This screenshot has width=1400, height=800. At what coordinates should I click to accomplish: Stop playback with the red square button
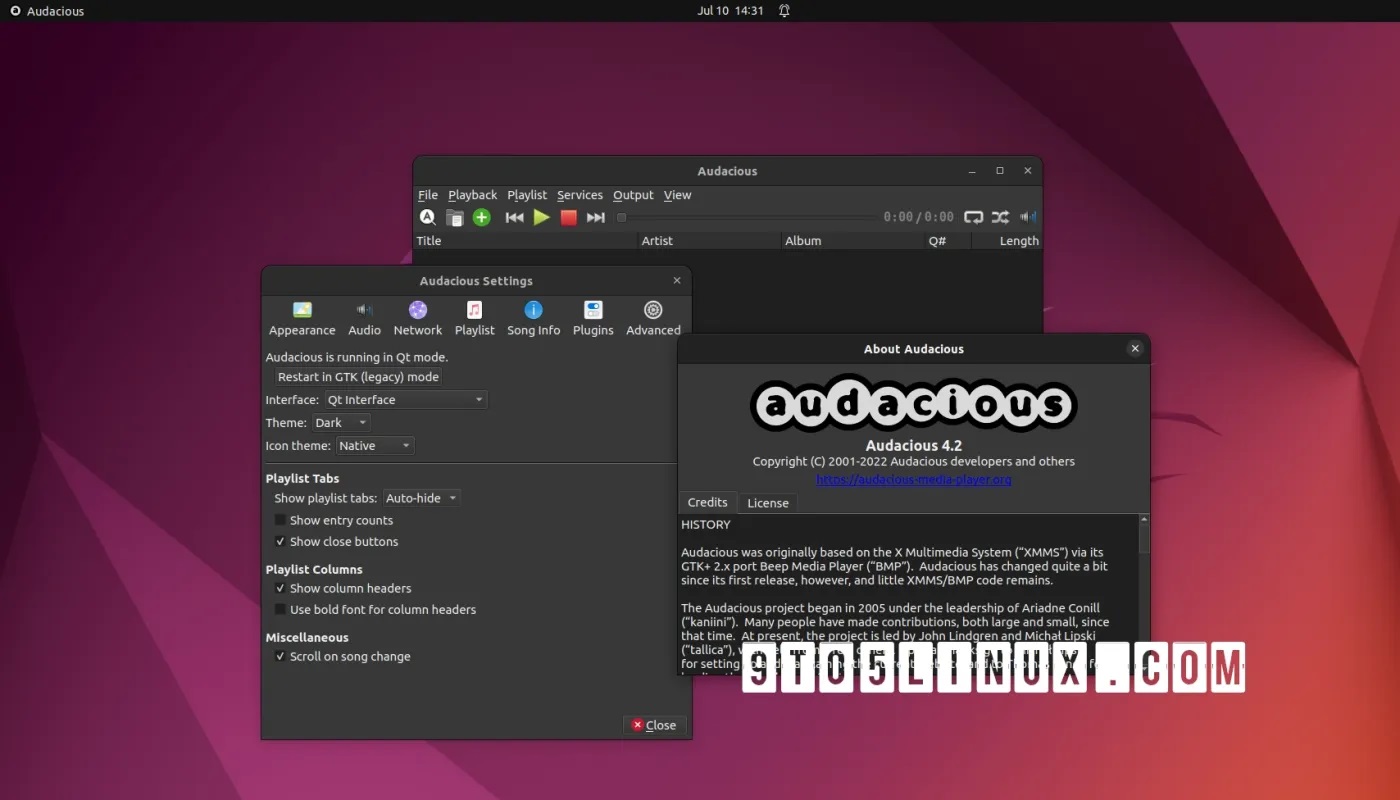[x=569, y=217]
